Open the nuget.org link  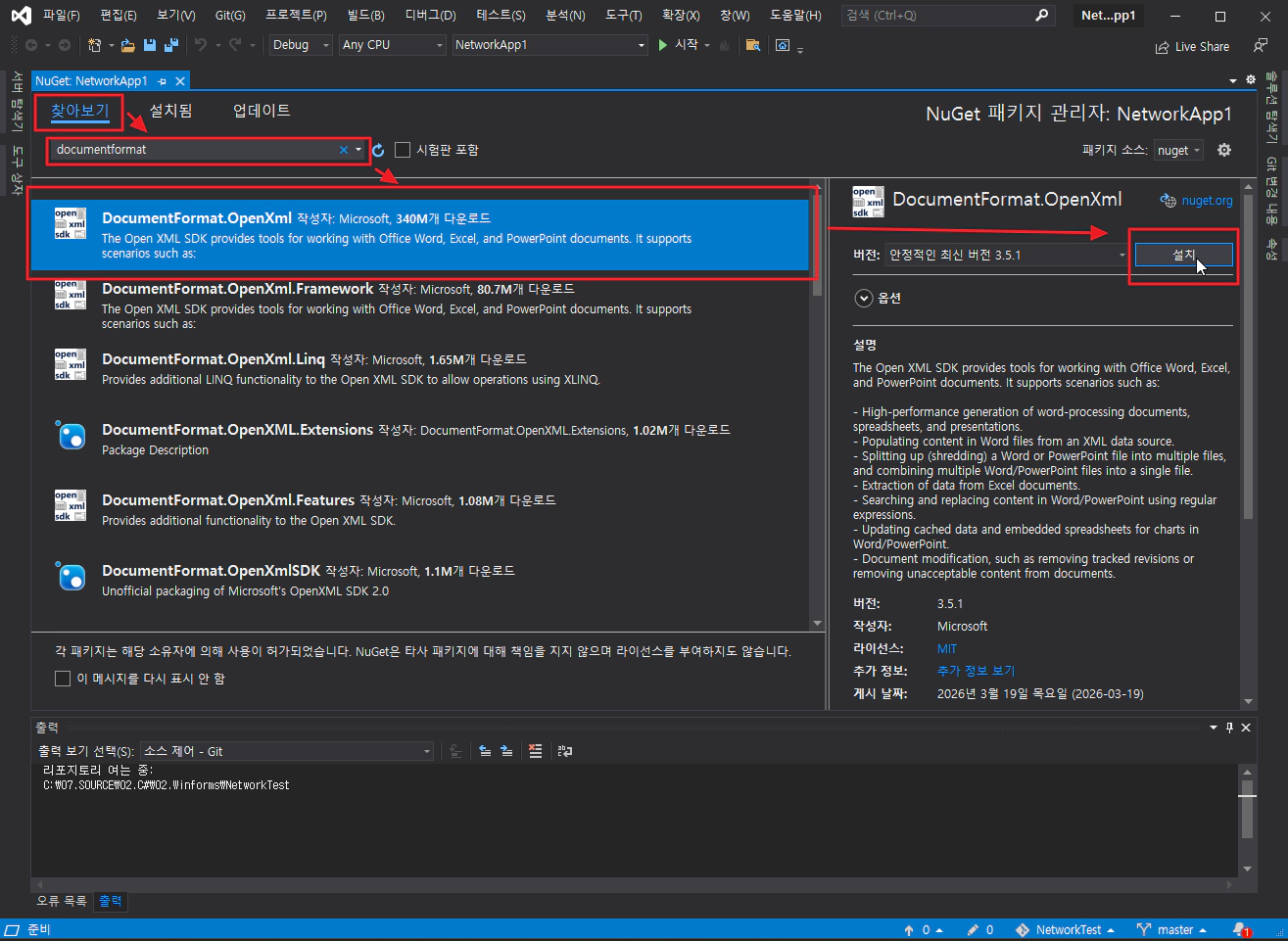point(1207,201)
